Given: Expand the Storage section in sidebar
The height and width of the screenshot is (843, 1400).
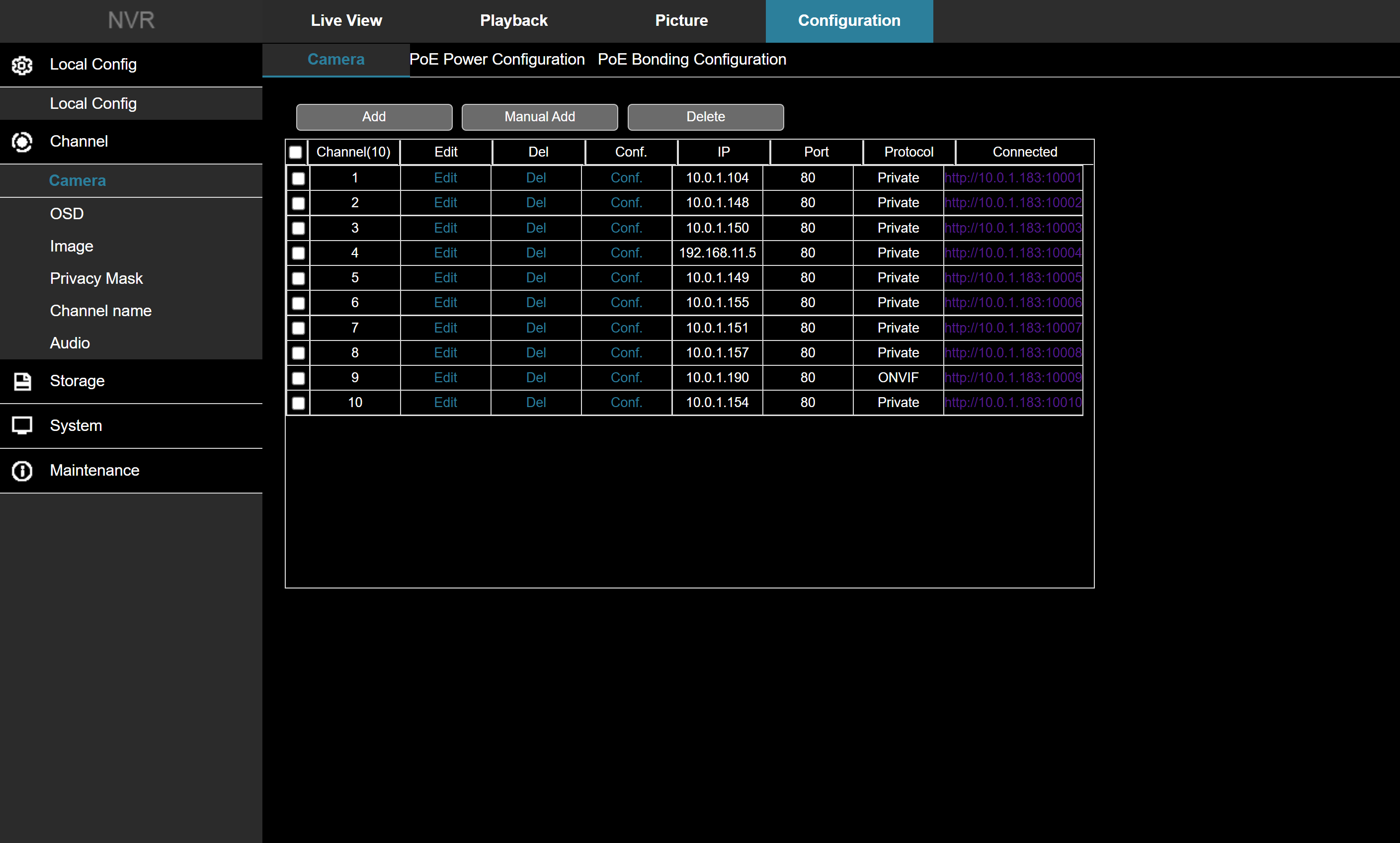Looking at the screenshot, I should [77, 381].
